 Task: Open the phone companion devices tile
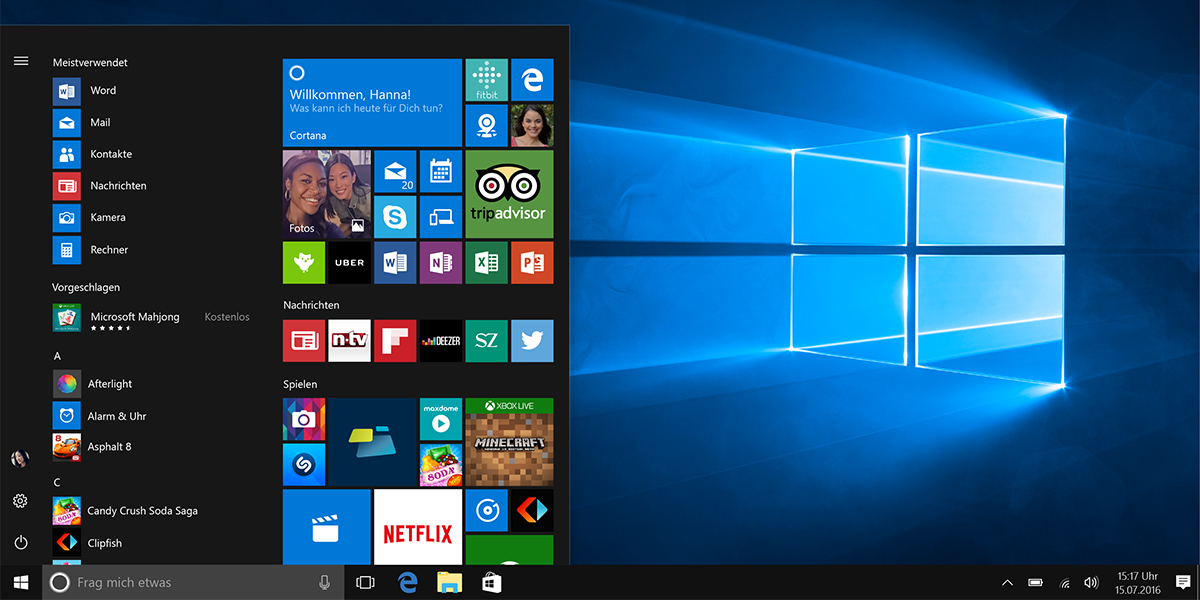441,217
